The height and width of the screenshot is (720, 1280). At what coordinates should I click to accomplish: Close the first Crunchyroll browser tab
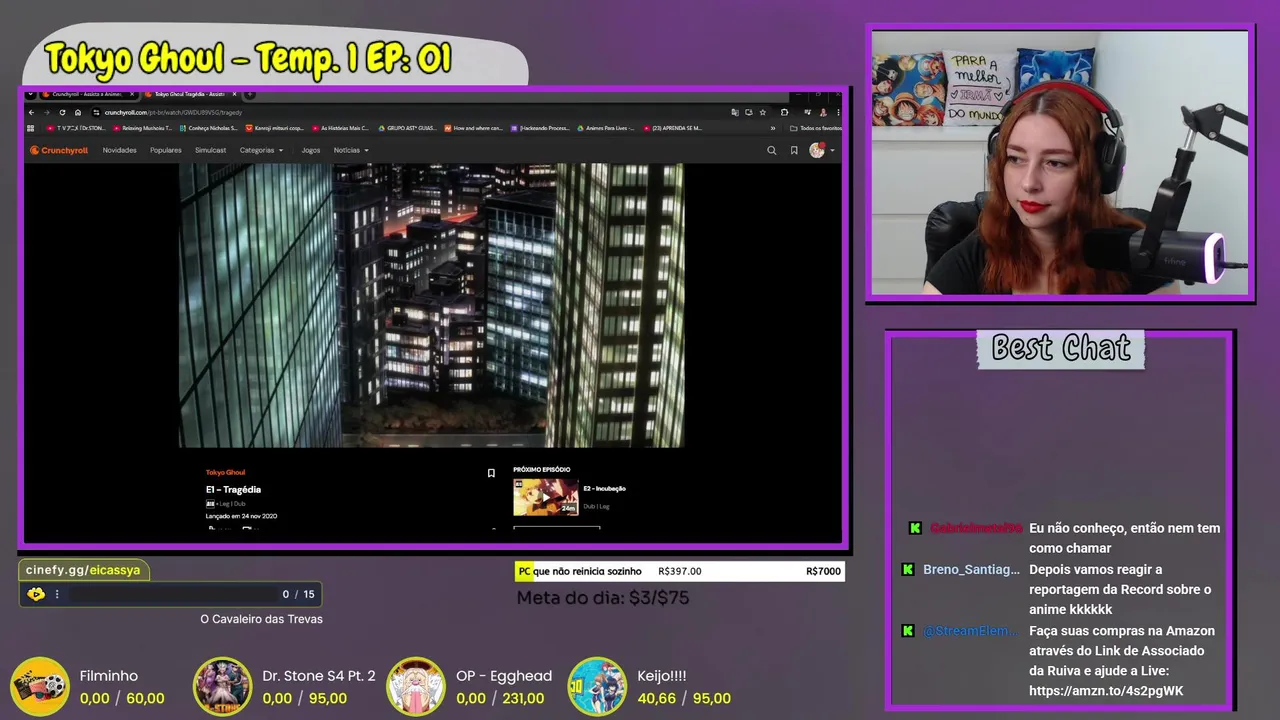click(x=132, y=94)
